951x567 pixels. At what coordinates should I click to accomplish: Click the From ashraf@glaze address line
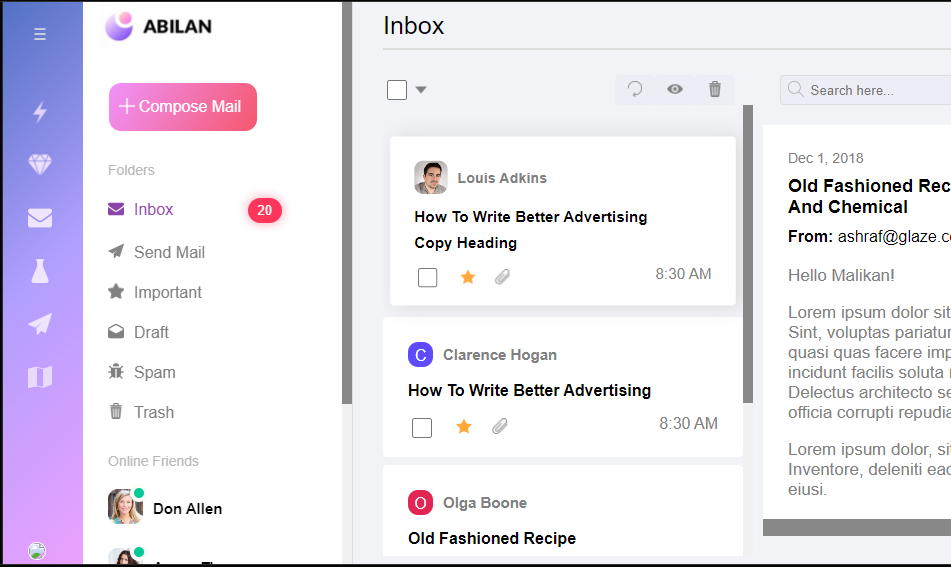tap(869, 236)
